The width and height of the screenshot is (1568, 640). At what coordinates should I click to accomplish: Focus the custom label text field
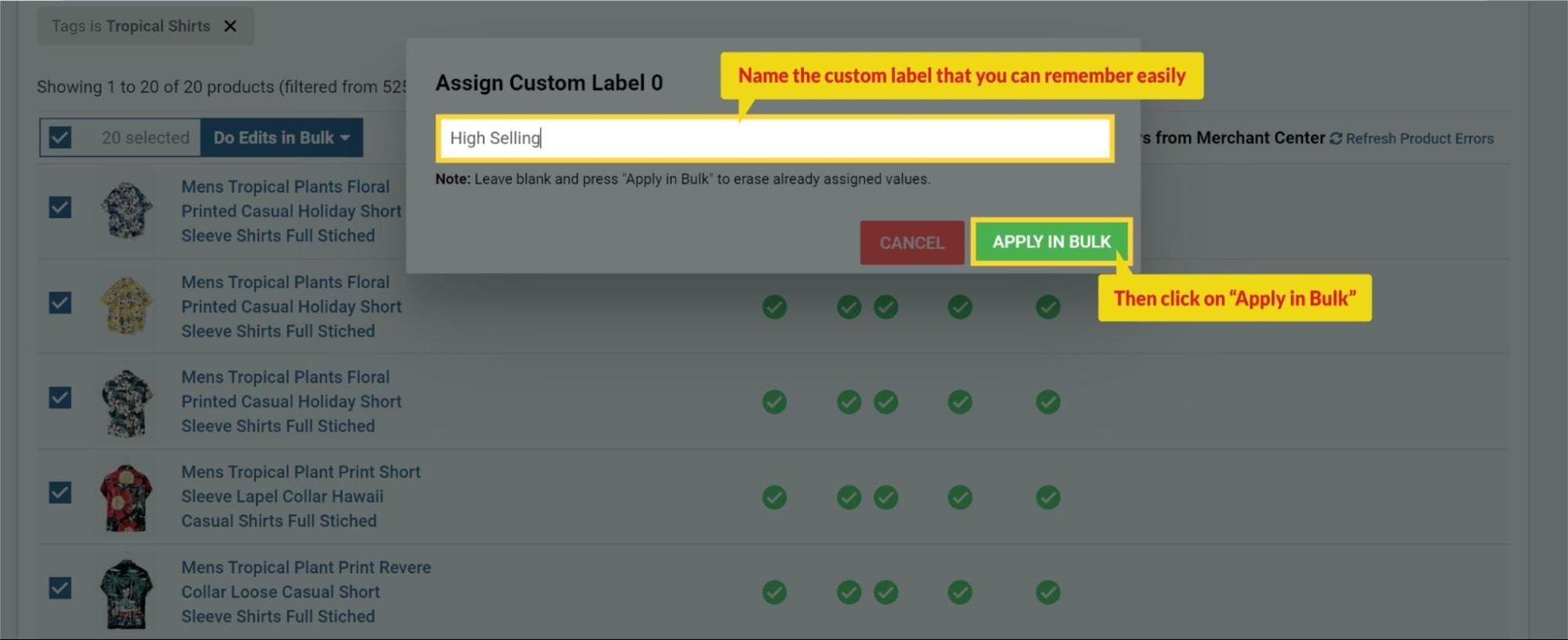tap(775, 139)
